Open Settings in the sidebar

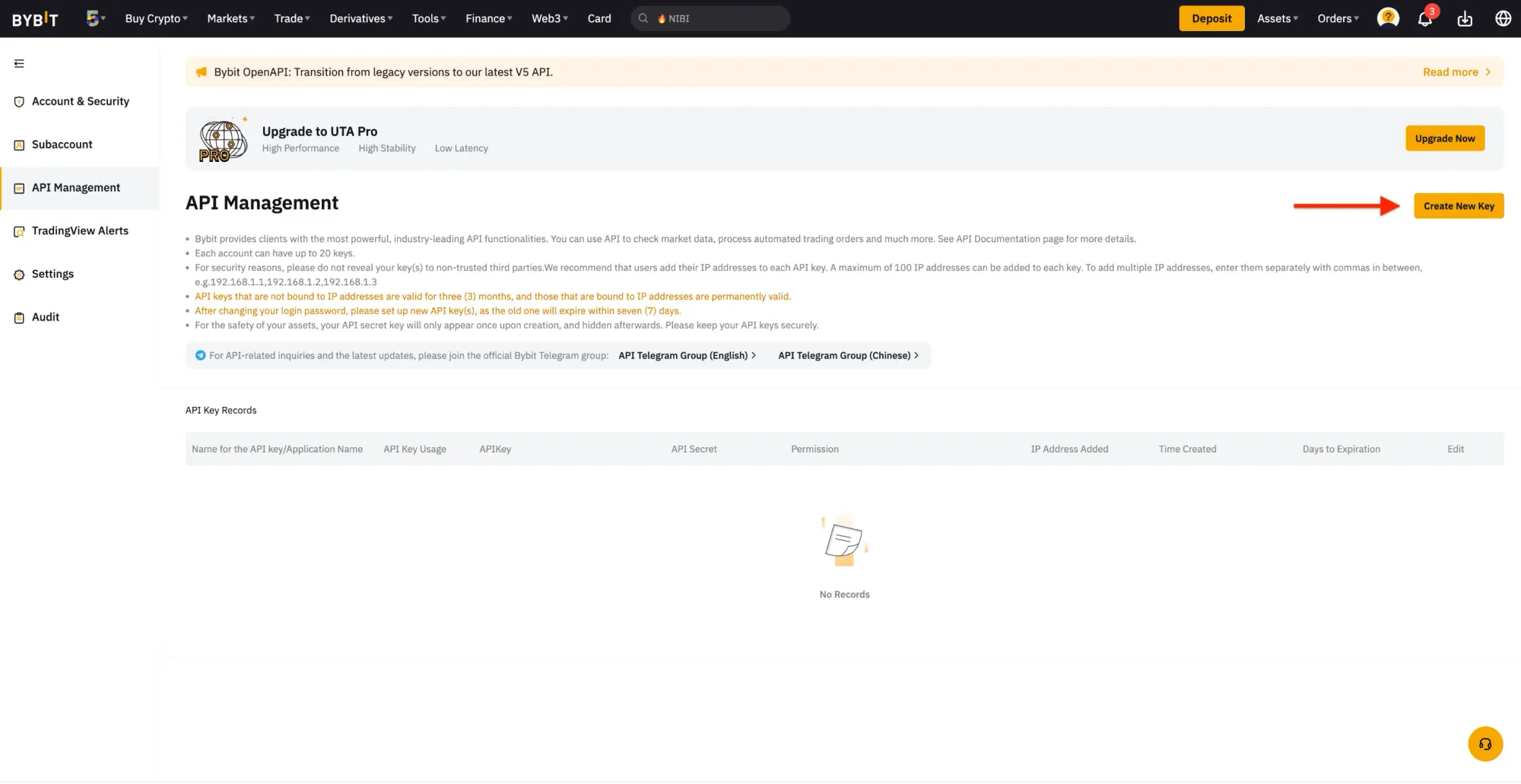80,275
